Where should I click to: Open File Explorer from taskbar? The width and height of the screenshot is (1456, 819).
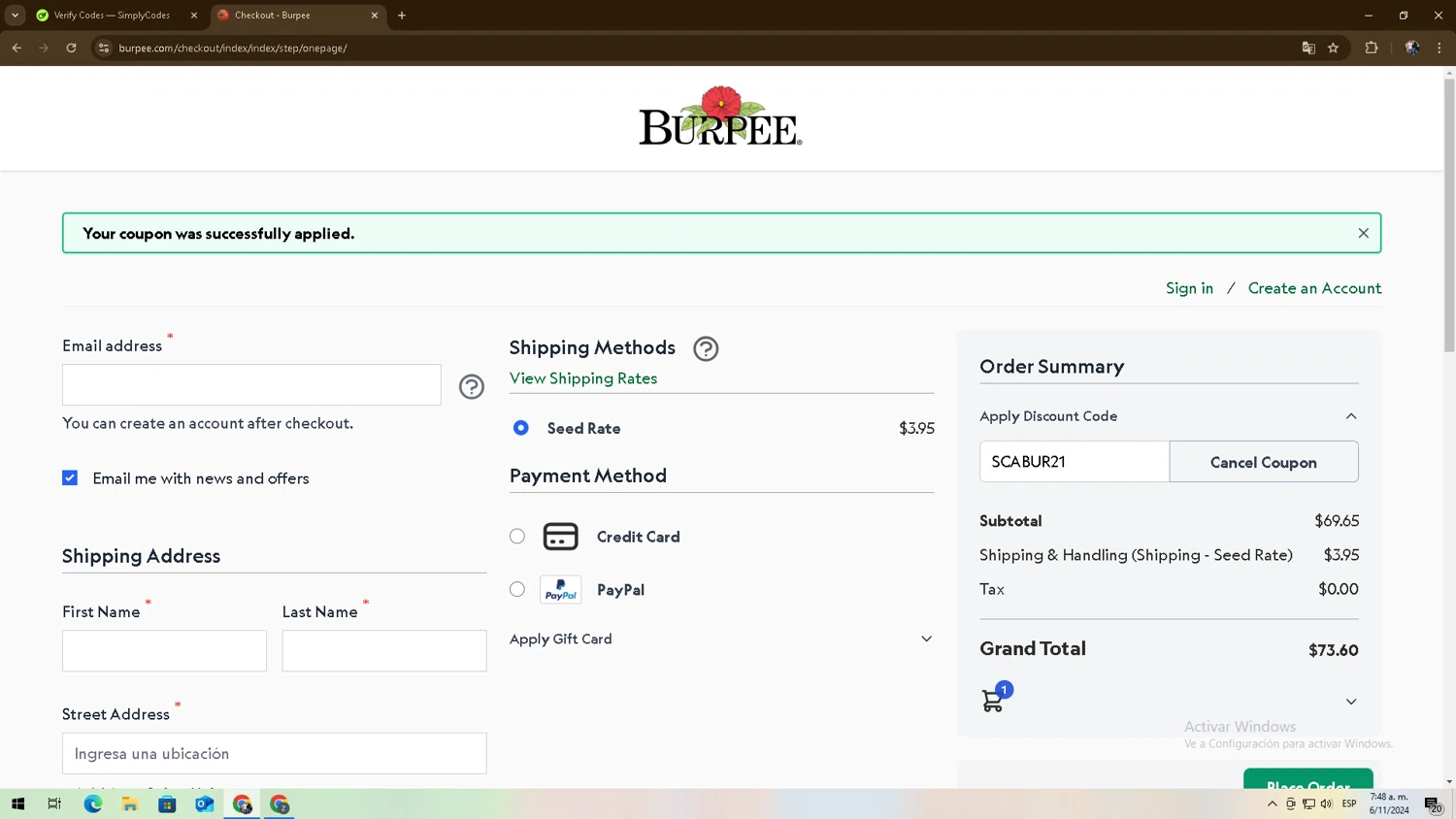[x=129, y=803]
